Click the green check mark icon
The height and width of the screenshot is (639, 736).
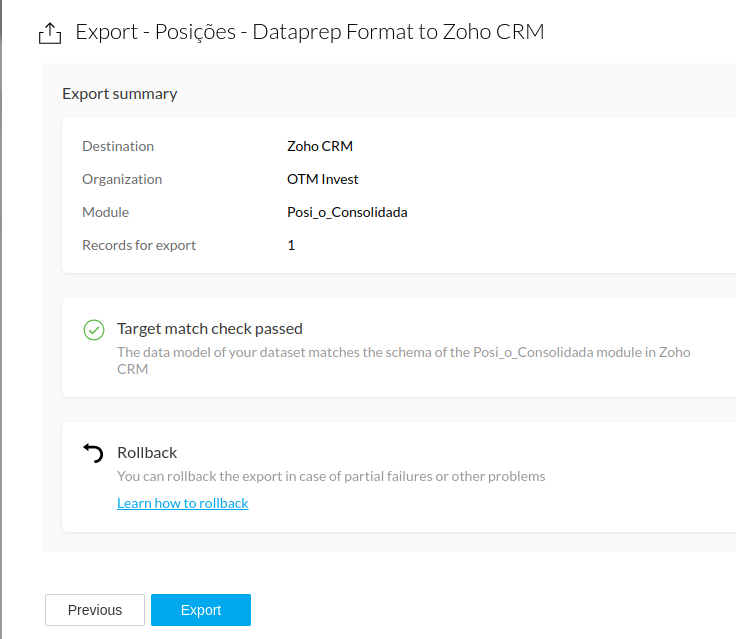click(93, 329)
